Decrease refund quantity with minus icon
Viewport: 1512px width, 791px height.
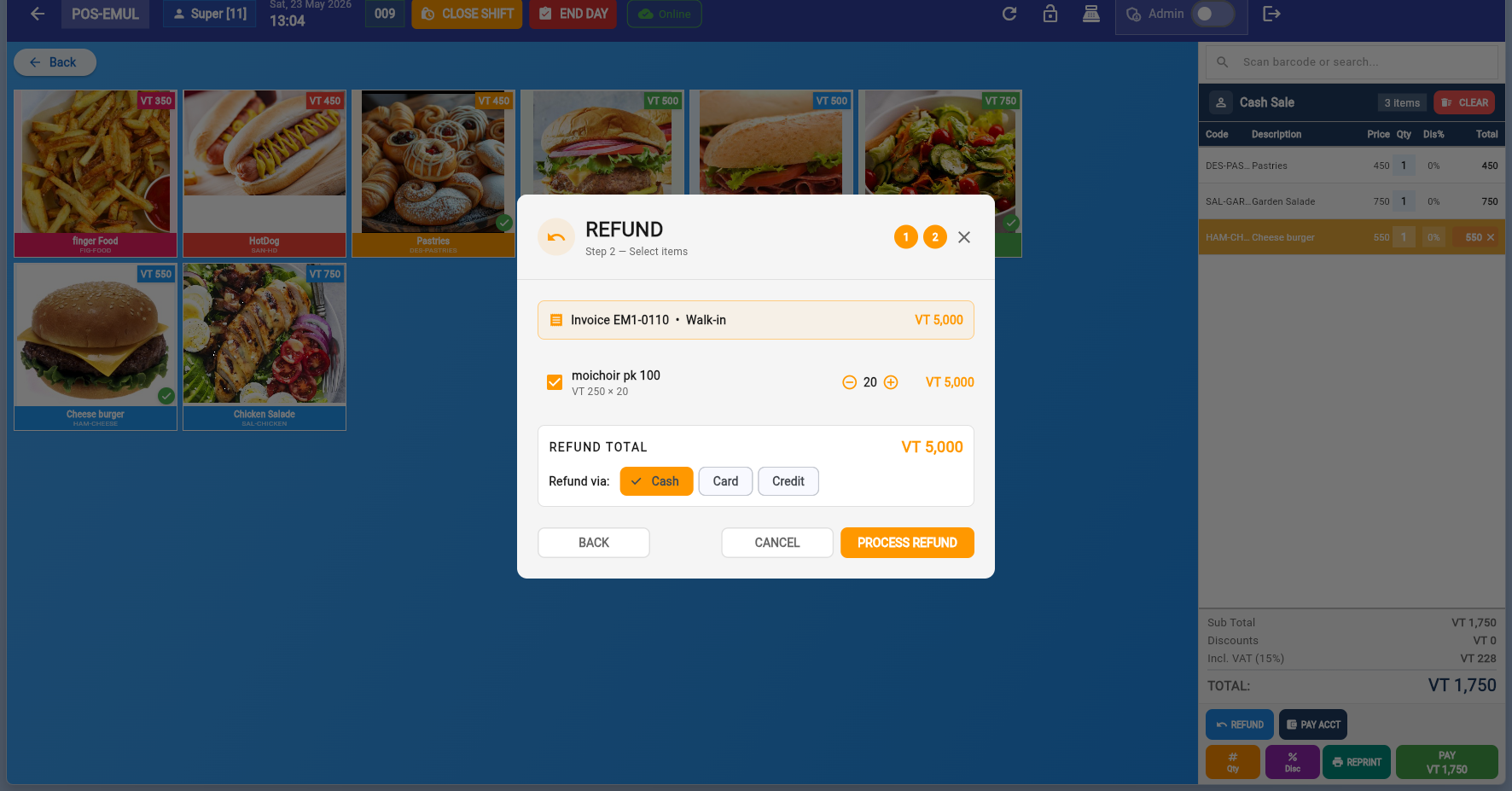coord(849,382)
